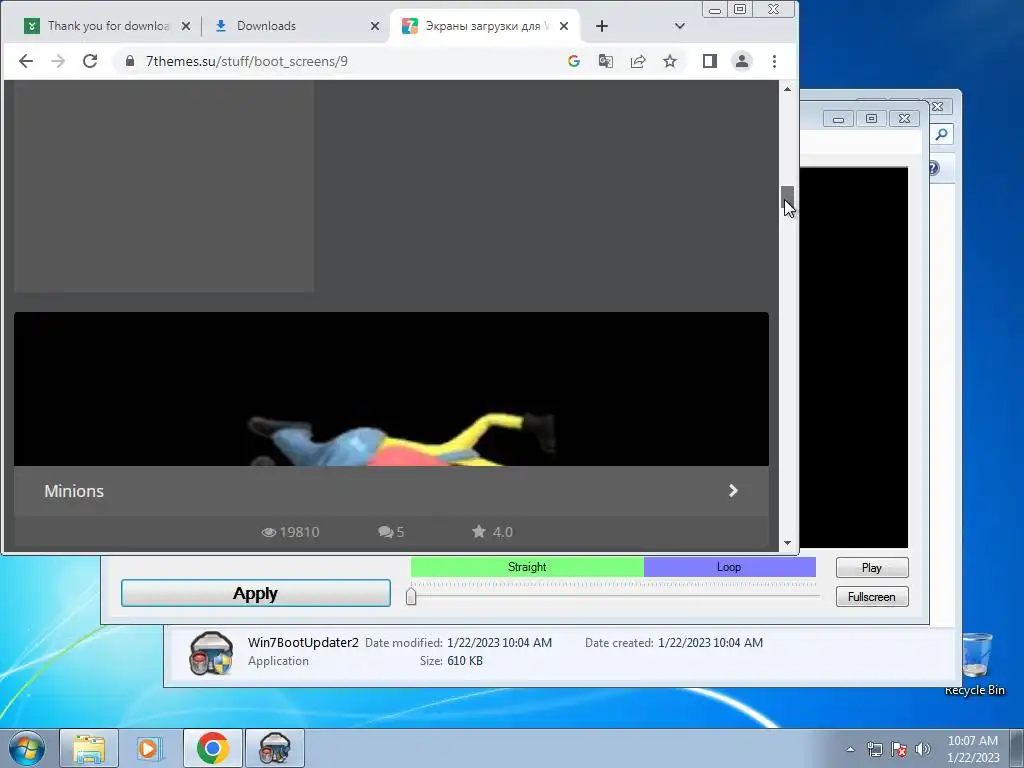1024x768 pixels.
Task: Open Chrome profile avatar
Action: (x=742, y=61)
